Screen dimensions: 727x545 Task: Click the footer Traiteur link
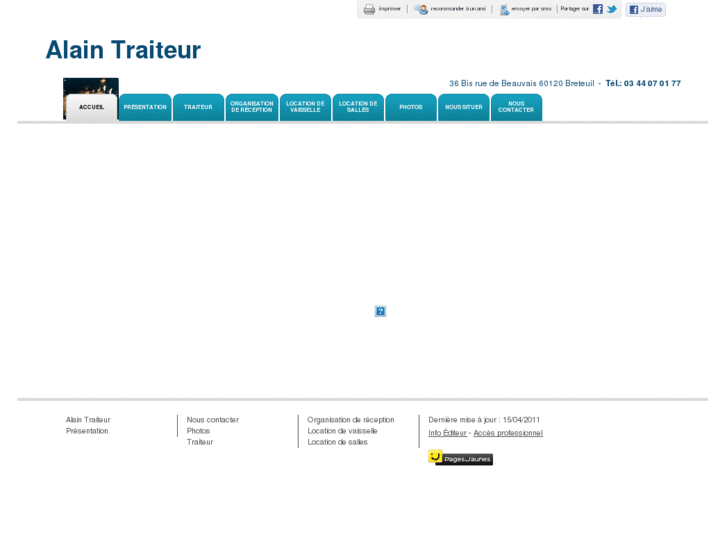click(x=200, y=442)
